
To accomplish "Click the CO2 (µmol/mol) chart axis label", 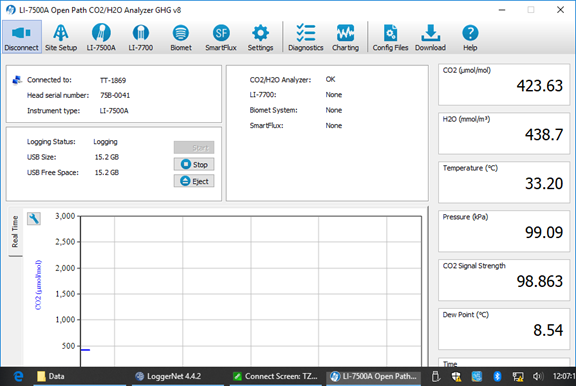I will 38,285.
